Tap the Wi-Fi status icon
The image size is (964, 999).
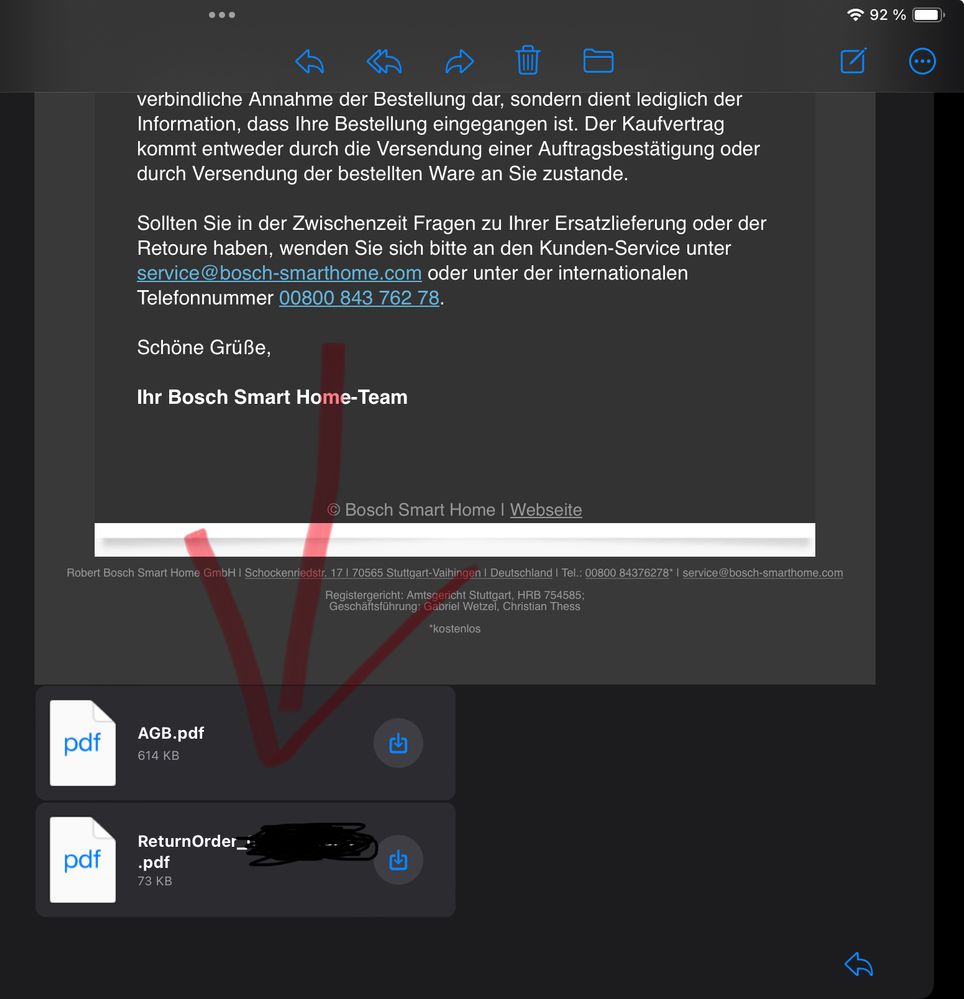click(x=855, y=15)
